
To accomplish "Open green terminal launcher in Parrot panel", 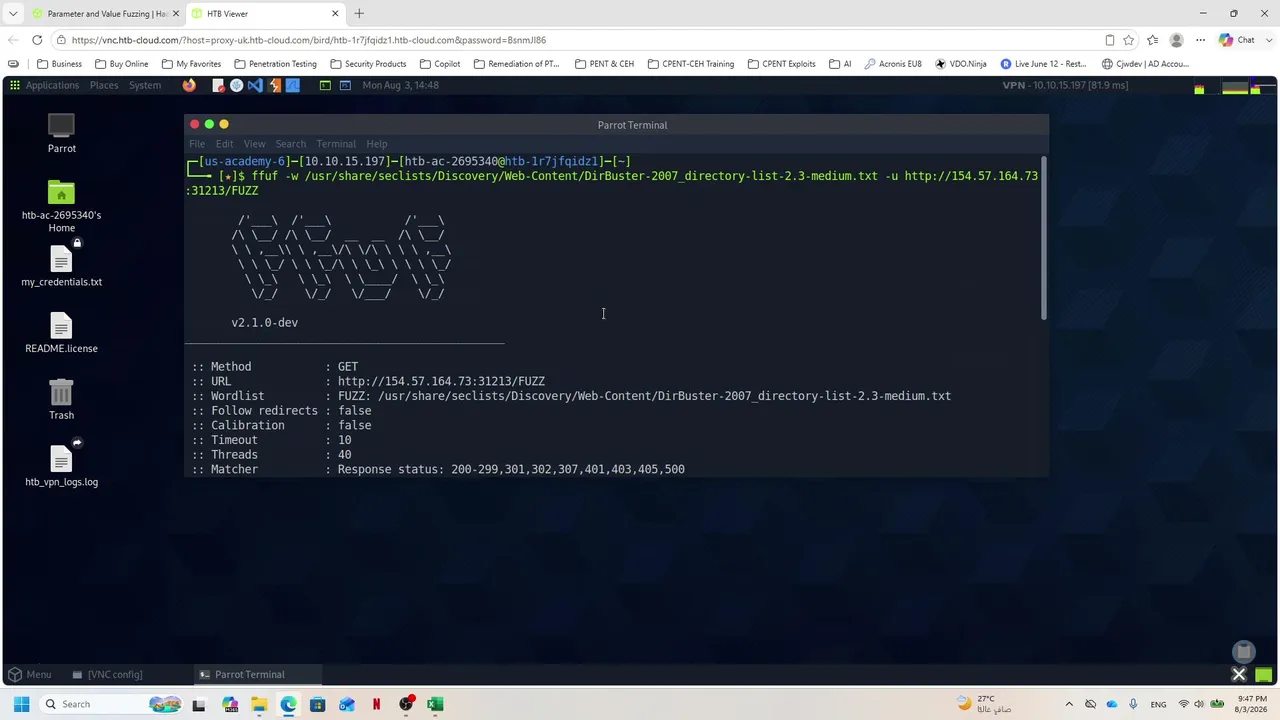I will (325, 85).
